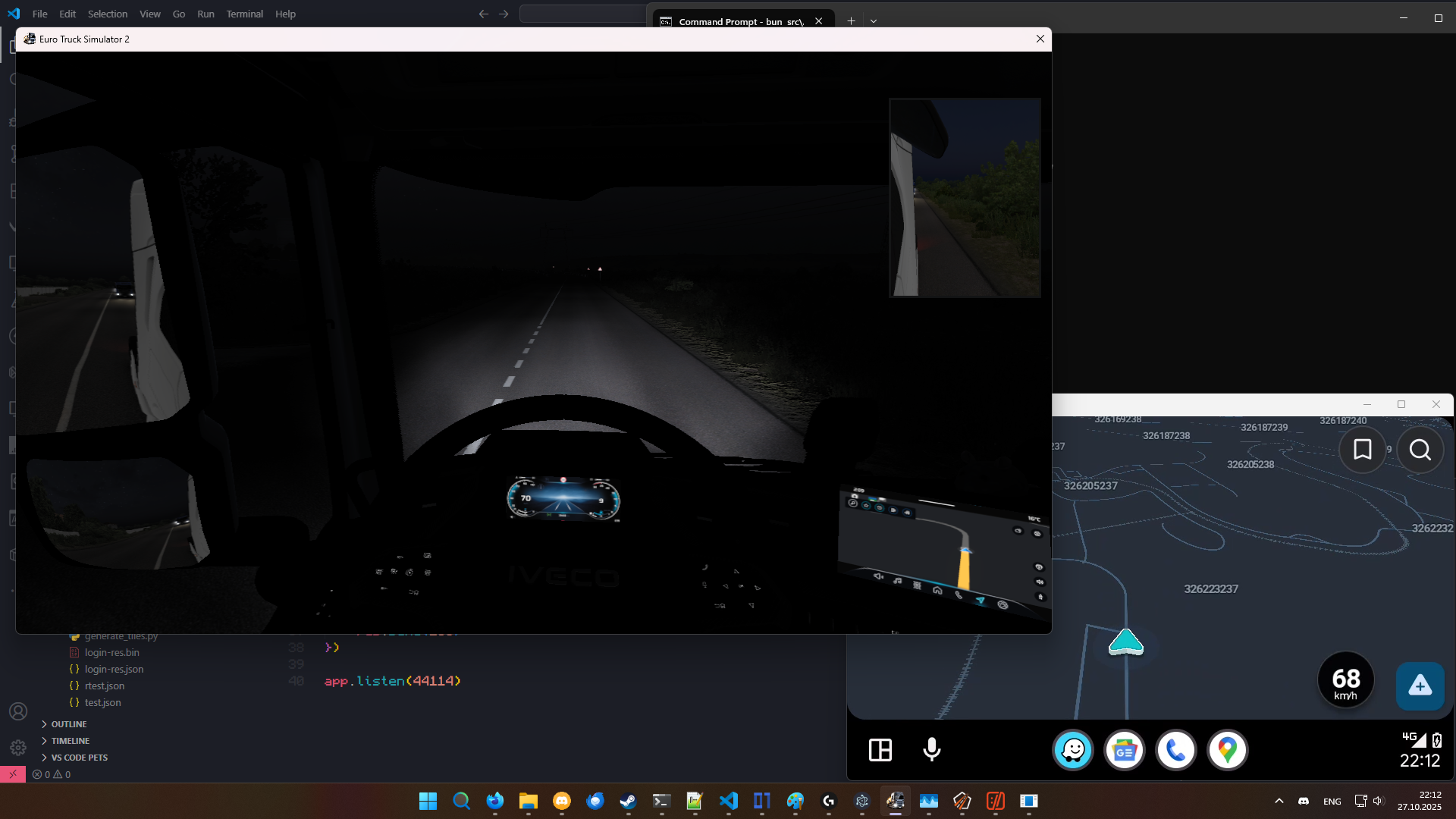
Task: Open the Help menu
Action: click(285, 14)
